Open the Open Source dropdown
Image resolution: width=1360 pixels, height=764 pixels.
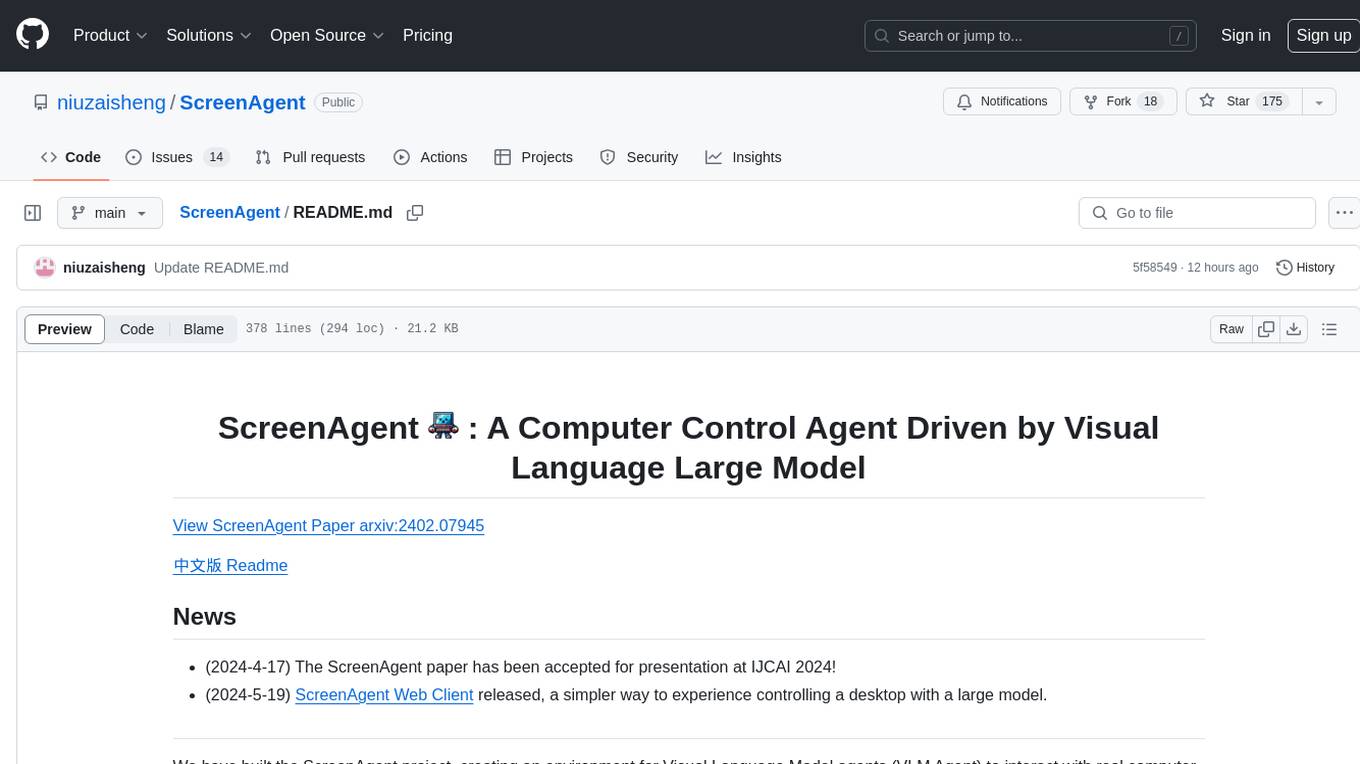327,35
